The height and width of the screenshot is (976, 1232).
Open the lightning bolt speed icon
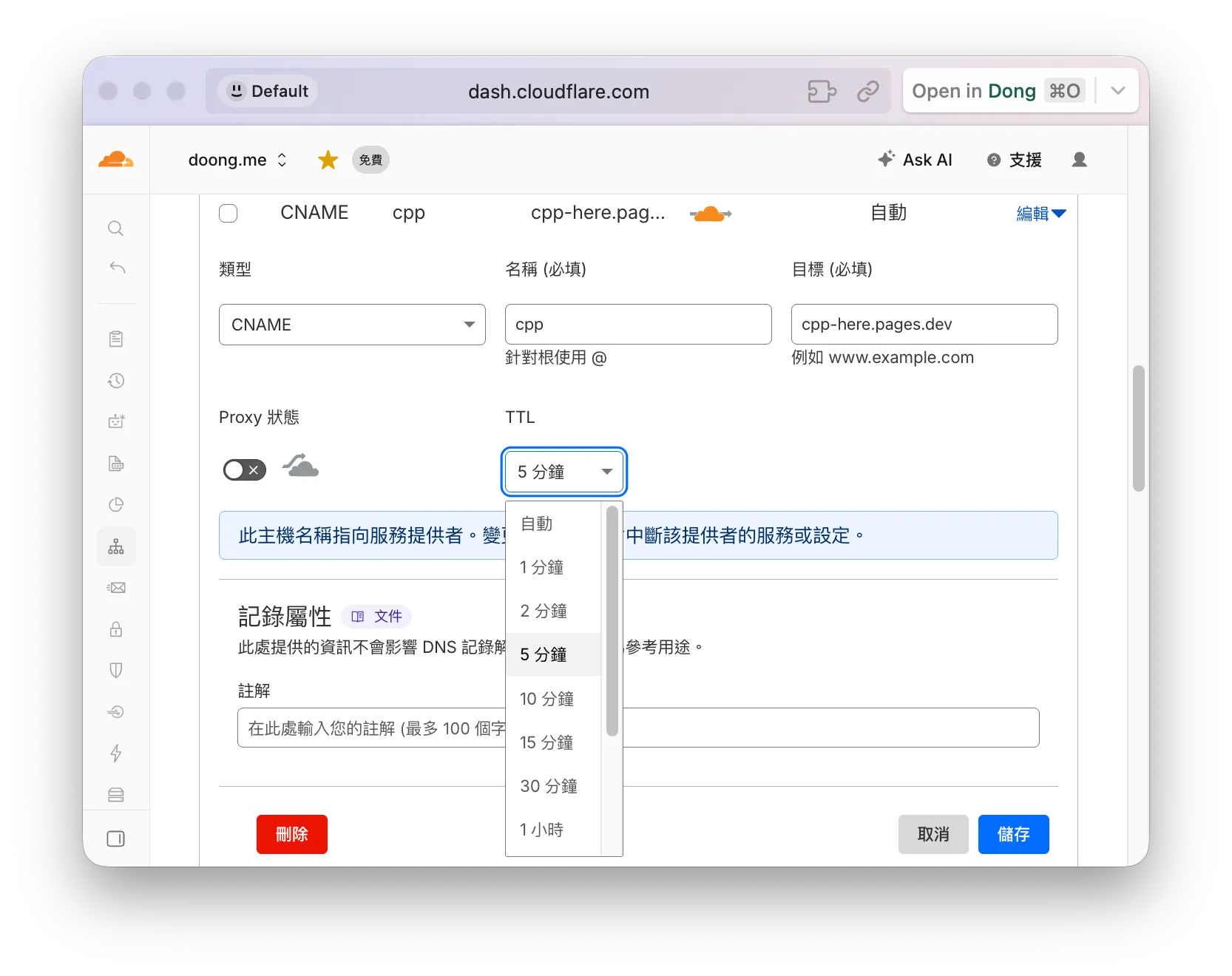click(x=116, y=753)
